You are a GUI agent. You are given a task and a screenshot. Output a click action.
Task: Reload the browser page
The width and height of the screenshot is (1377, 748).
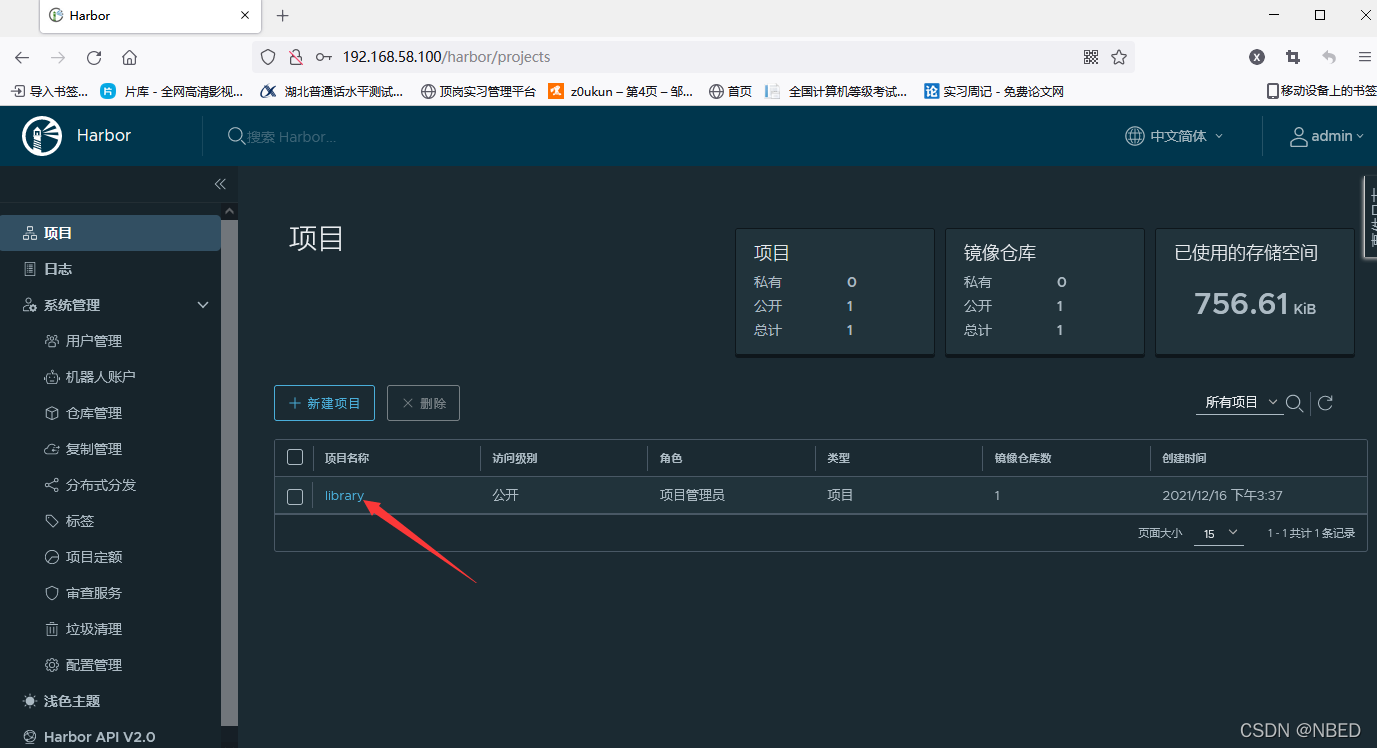pos(94,57)
